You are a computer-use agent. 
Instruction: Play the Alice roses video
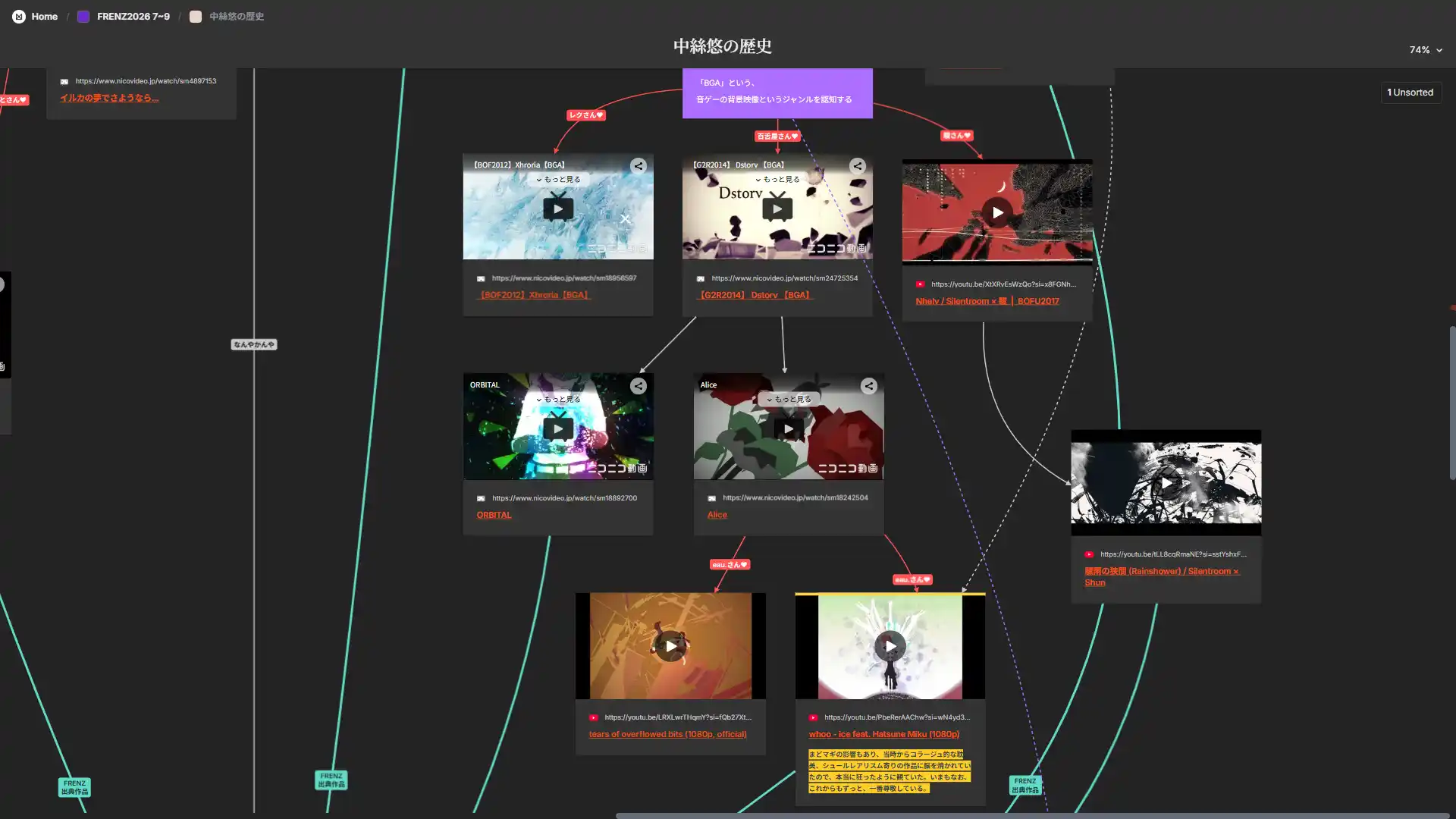[x=789, y=428]
